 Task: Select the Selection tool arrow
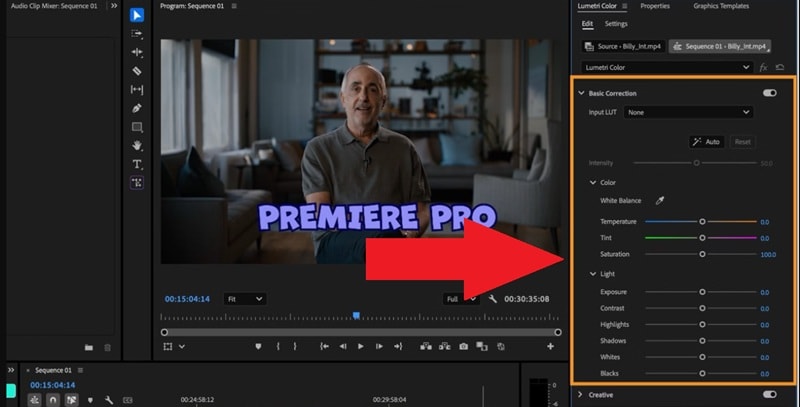pyautogui.click(x=137, y=15)
